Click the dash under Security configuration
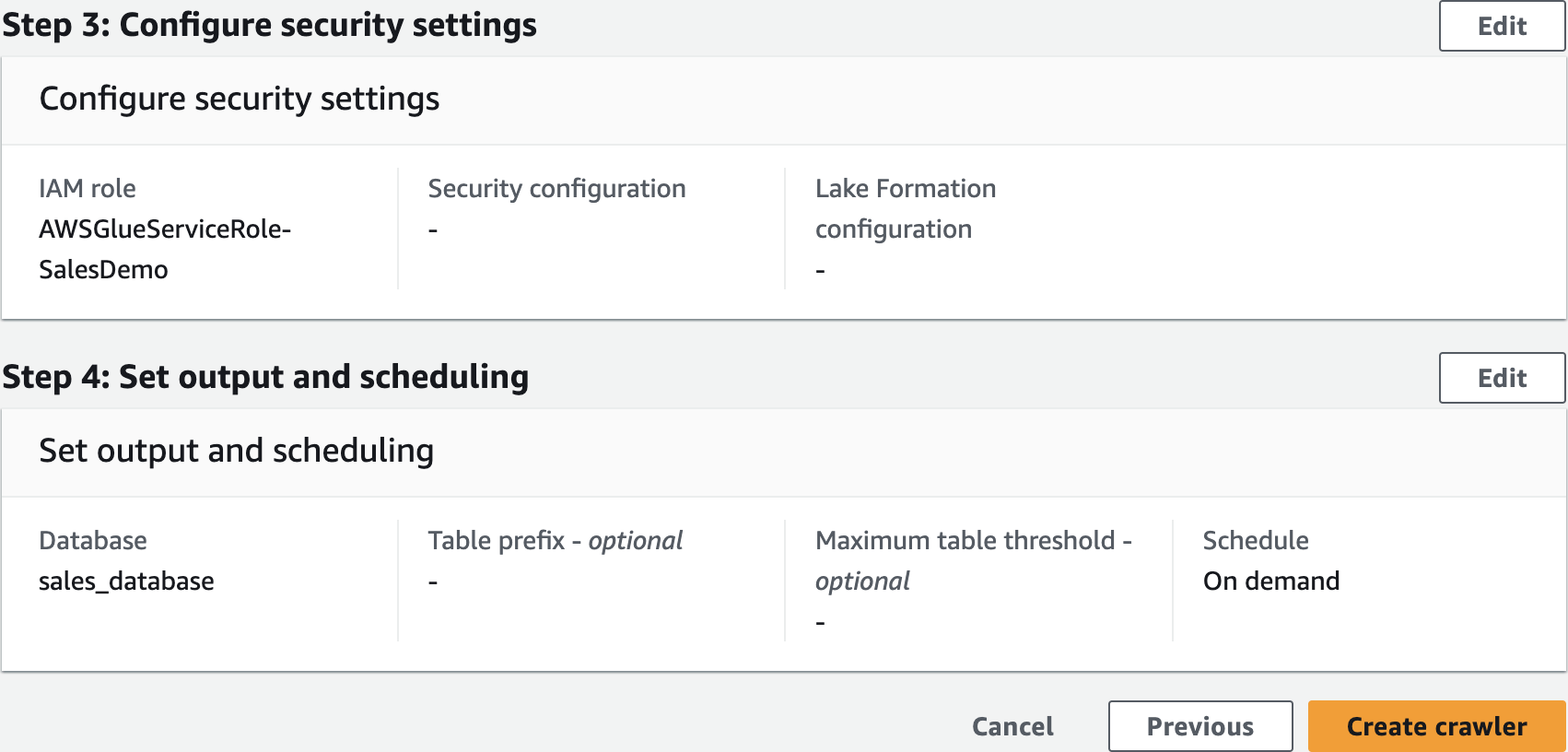1568x752 pixels. pos(433,230)
